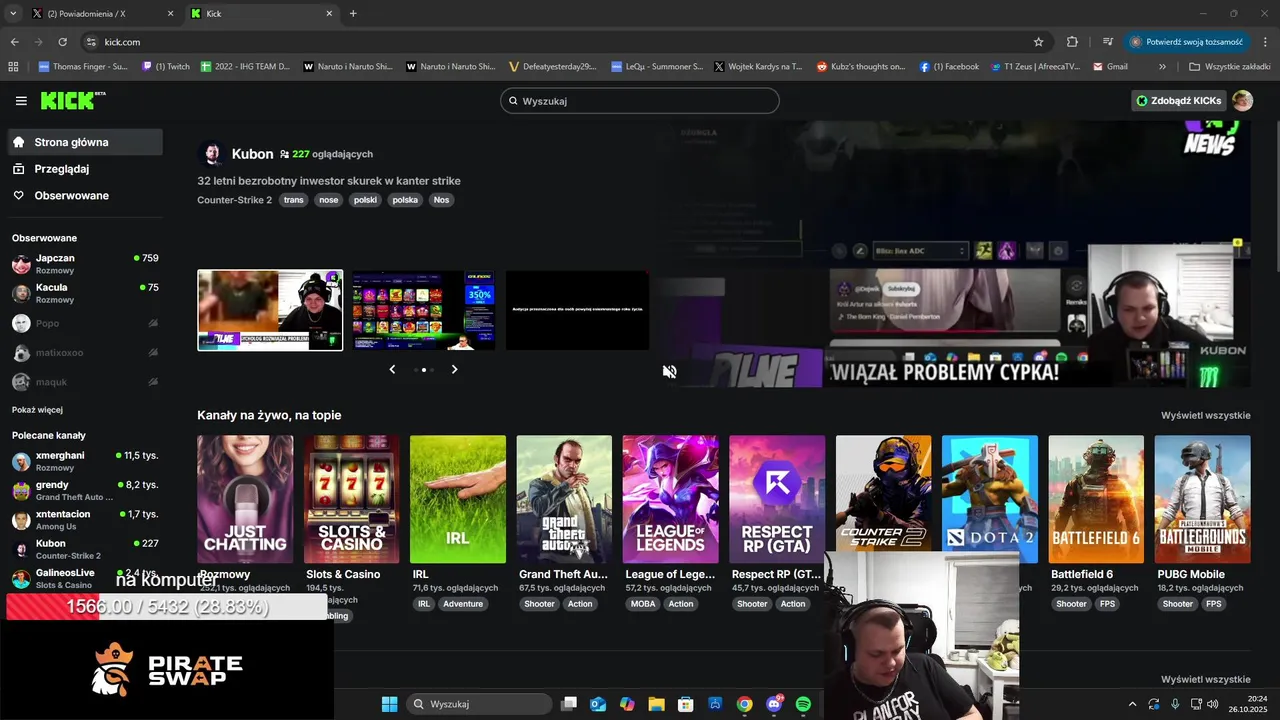Viewport: 1280px width, 720px height.
Task: Show hidden system tray icons
Action: pos(1132,704)
